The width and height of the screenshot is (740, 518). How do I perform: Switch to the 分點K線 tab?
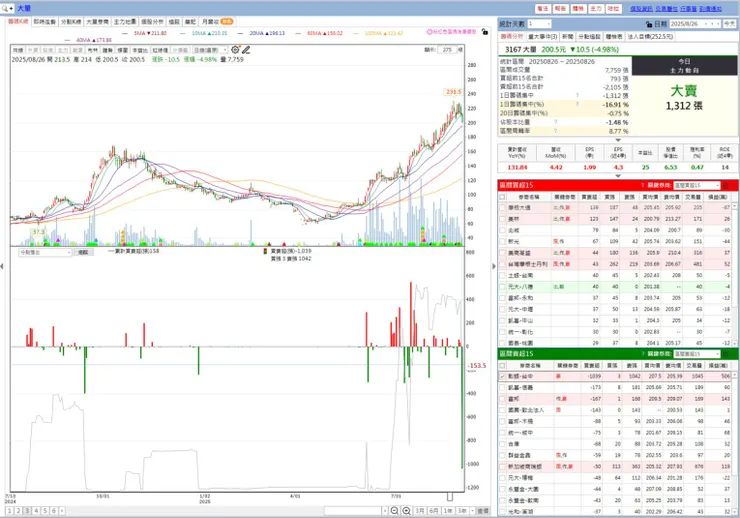point(71,22)
